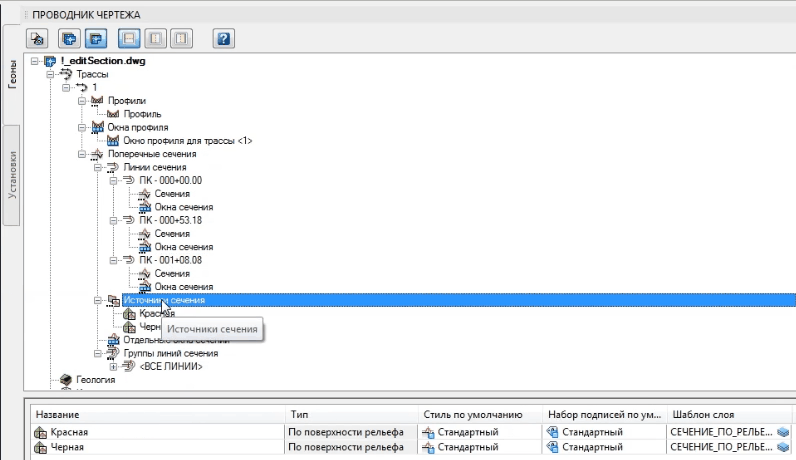Viewport: 796px width, 460px height.
Task: Toggle the third toolbar view button
Action: click(96, 39)
